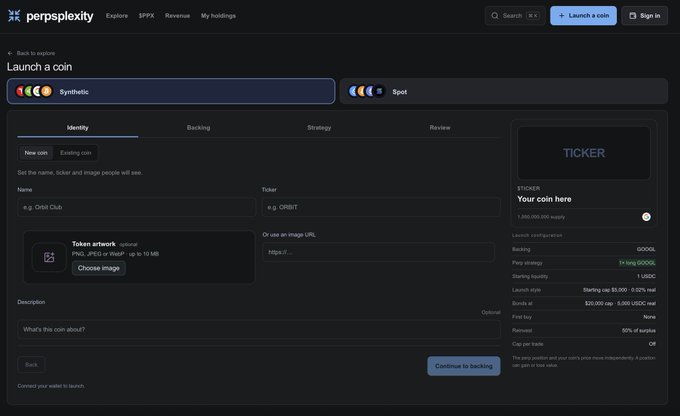Viewport: 680px width, 416px height.
Task: Click the Spot coin icons cluster
Action: pos(367,91)
